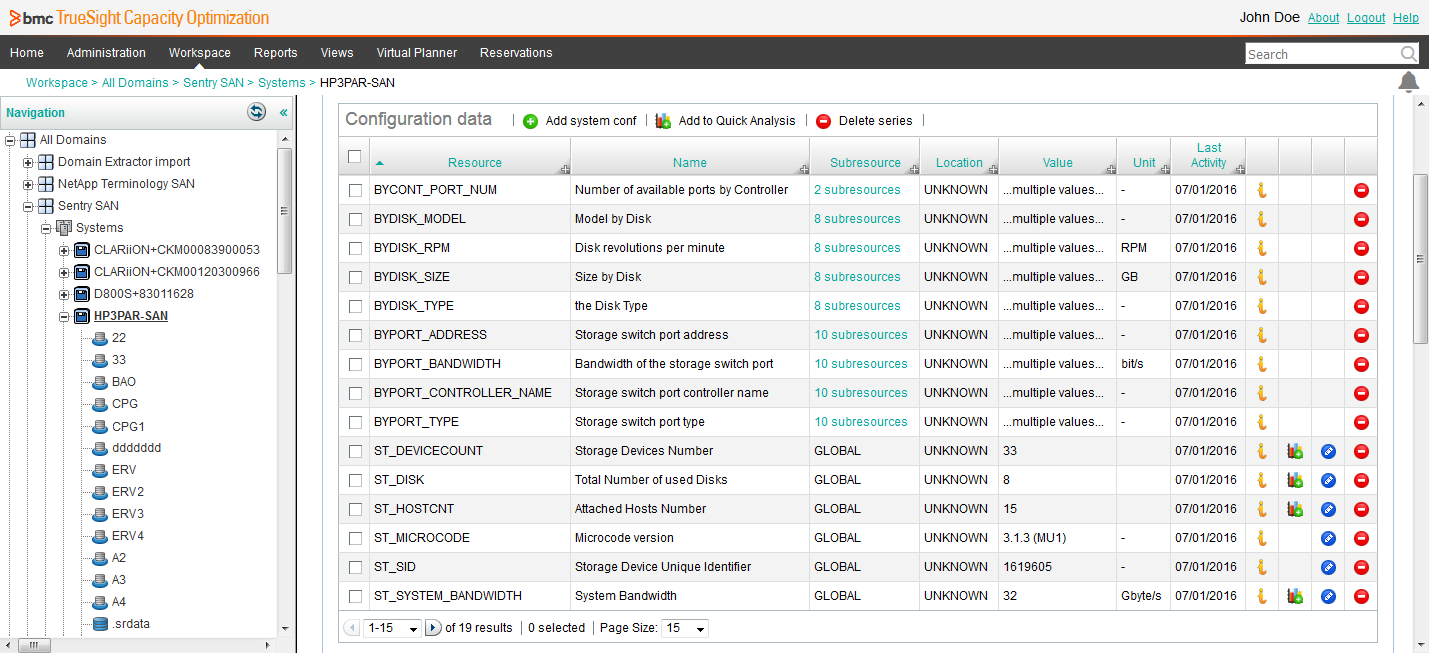Click the green Add system conf icon
The image size is (1429, 653).
530,121
